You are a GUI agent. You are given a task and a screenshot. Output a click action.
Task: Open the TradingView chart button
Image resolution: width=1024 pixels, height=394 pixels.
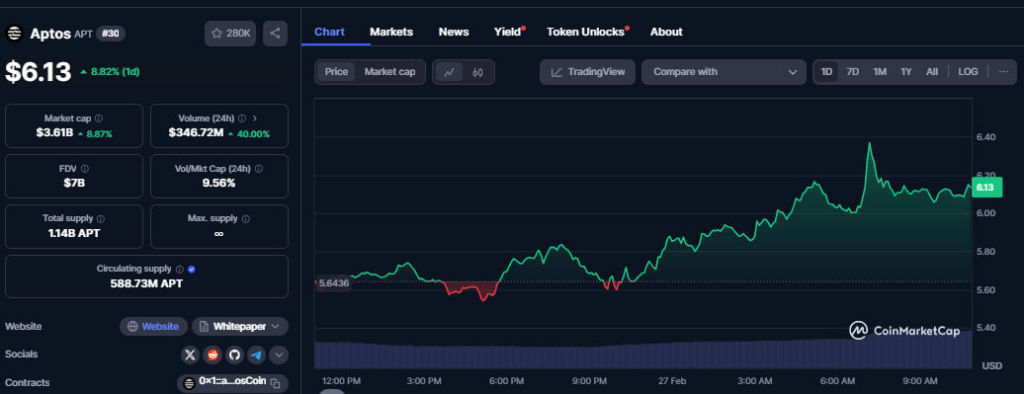[588, 72]
